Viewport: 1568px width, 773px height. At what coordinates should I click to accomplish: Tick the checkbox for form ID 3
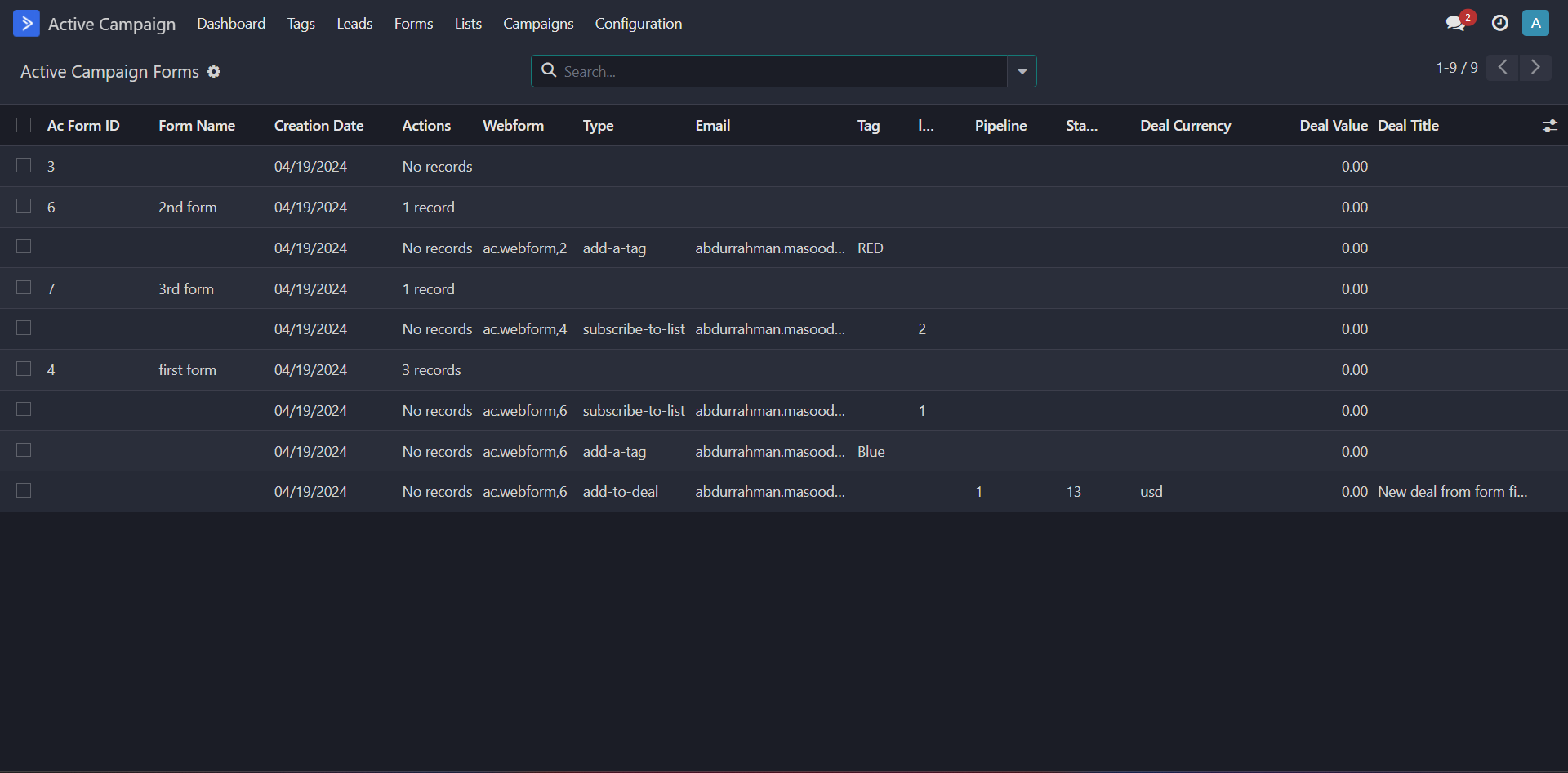coord(24,165)
